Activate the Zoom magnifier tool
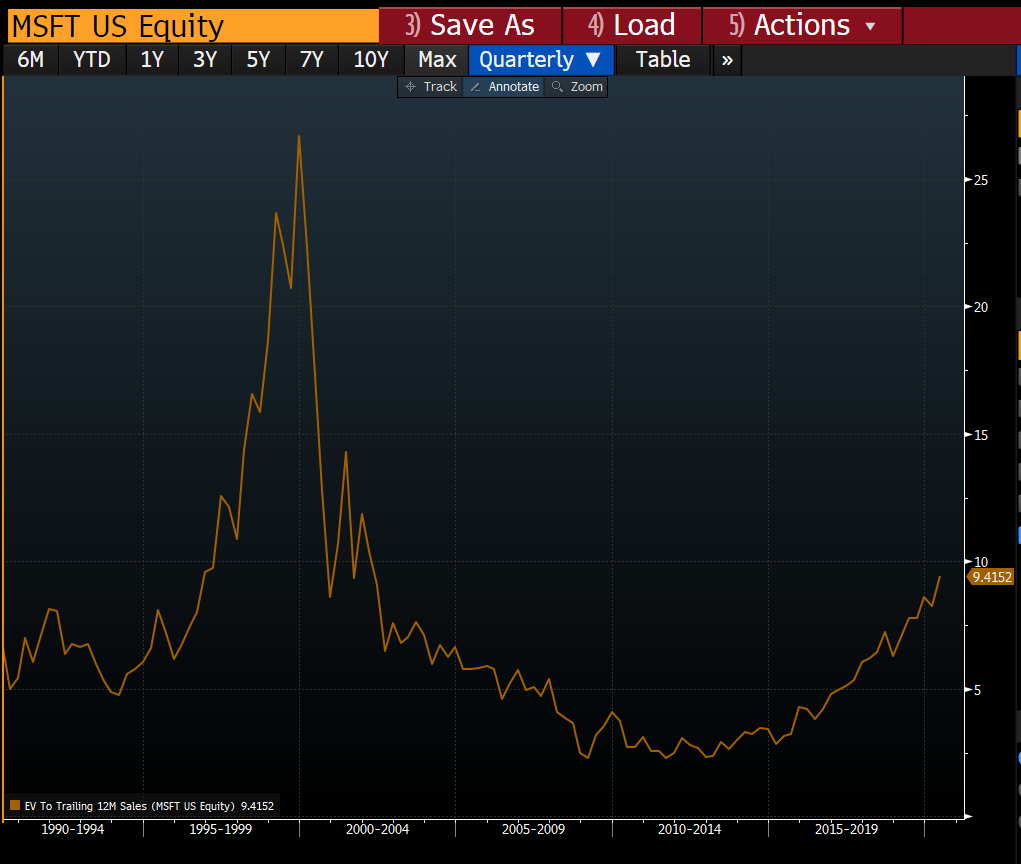 point(577,87)
